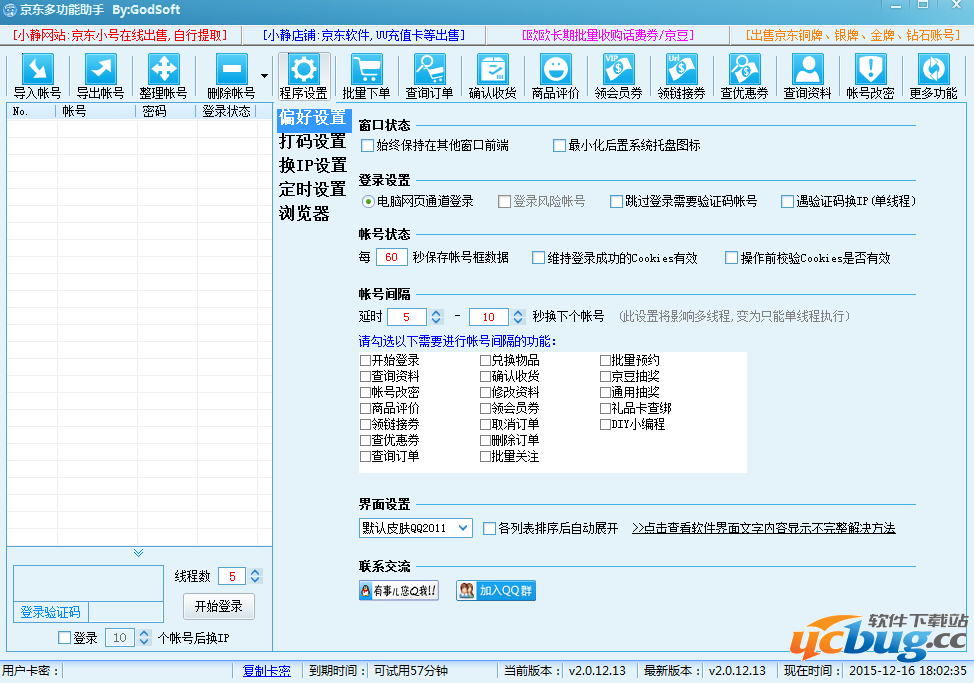Image resolution: width=974 pixels, height=683 pixels.
Task: Click the 导出帐号 export accounts icon
Action: coord(100,71)
